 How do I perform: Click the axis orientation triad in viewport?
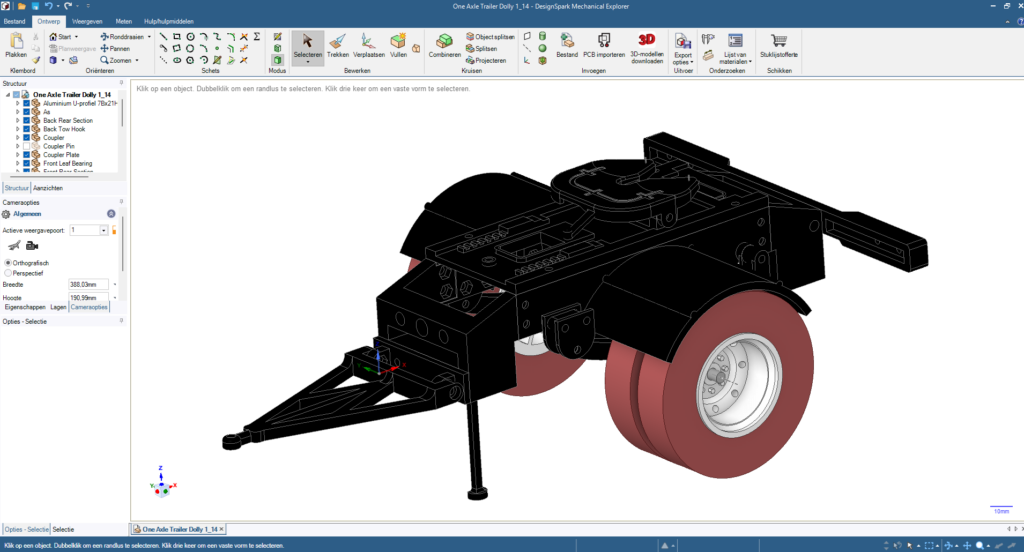pyautogui.click(x=163, y=482)
